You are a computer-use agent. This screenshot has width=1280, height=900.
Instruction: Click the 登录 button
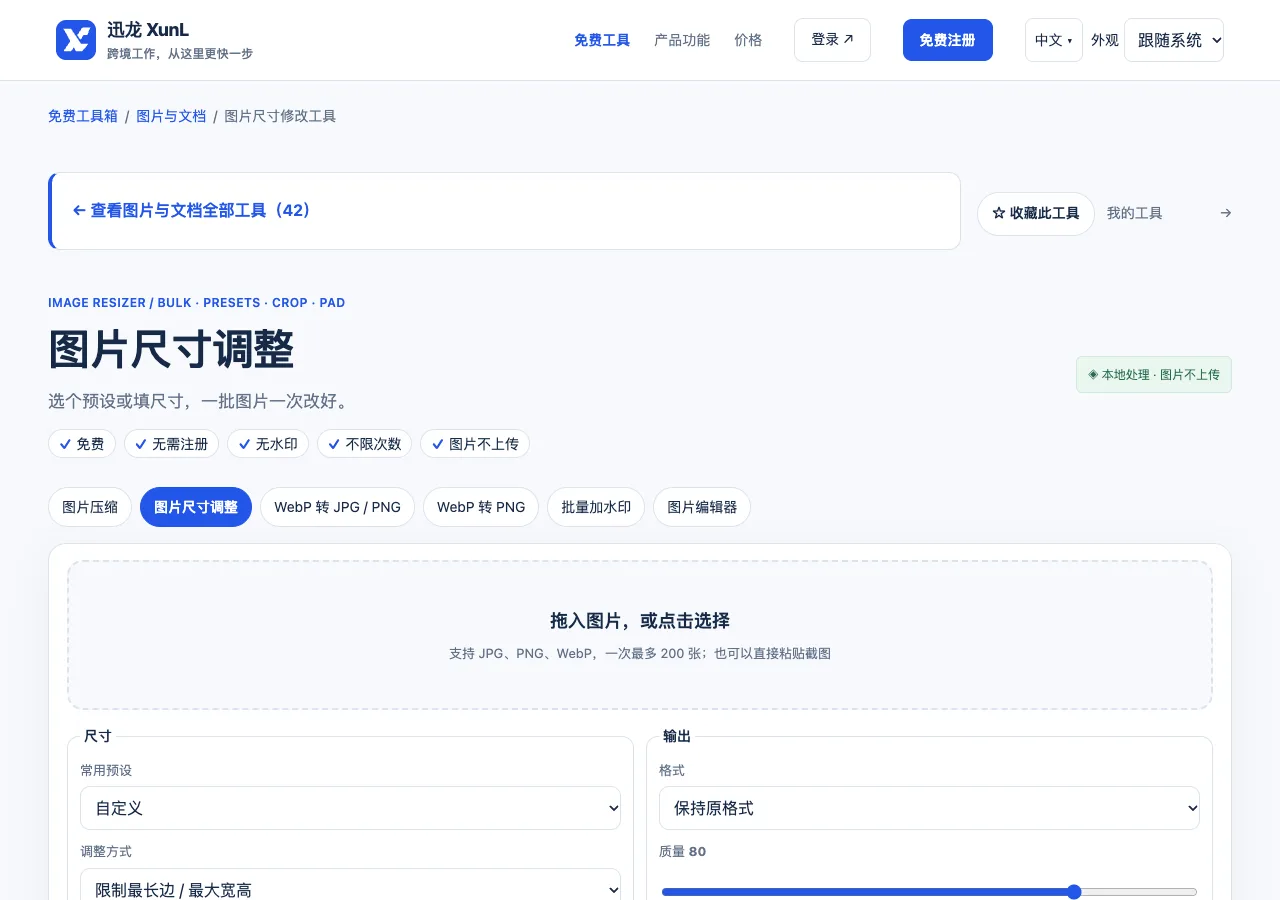tap(832, 40)
